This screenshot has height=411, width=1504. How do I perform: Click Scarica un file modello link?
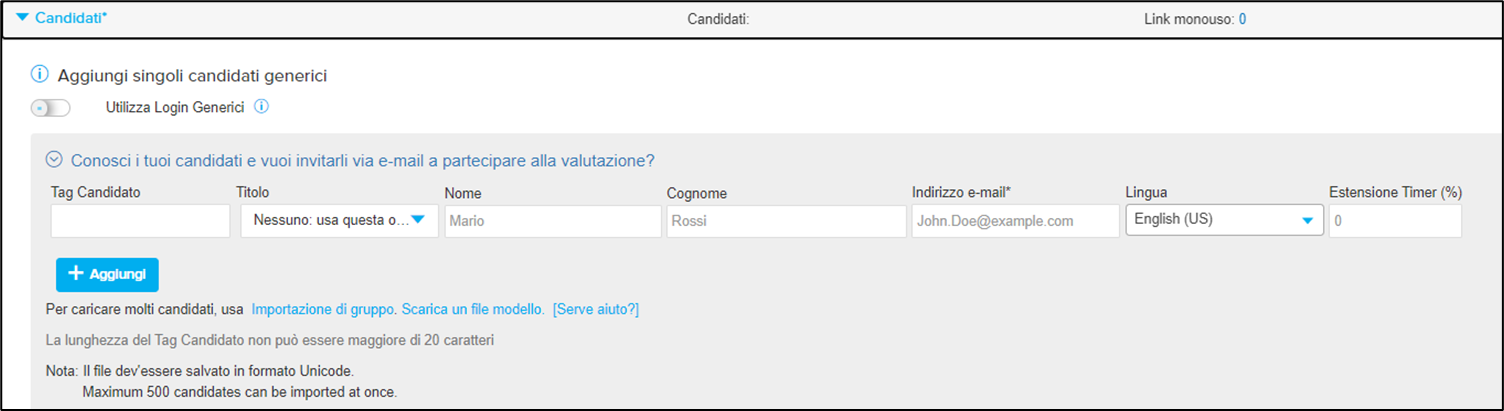[x=473, y=310]
